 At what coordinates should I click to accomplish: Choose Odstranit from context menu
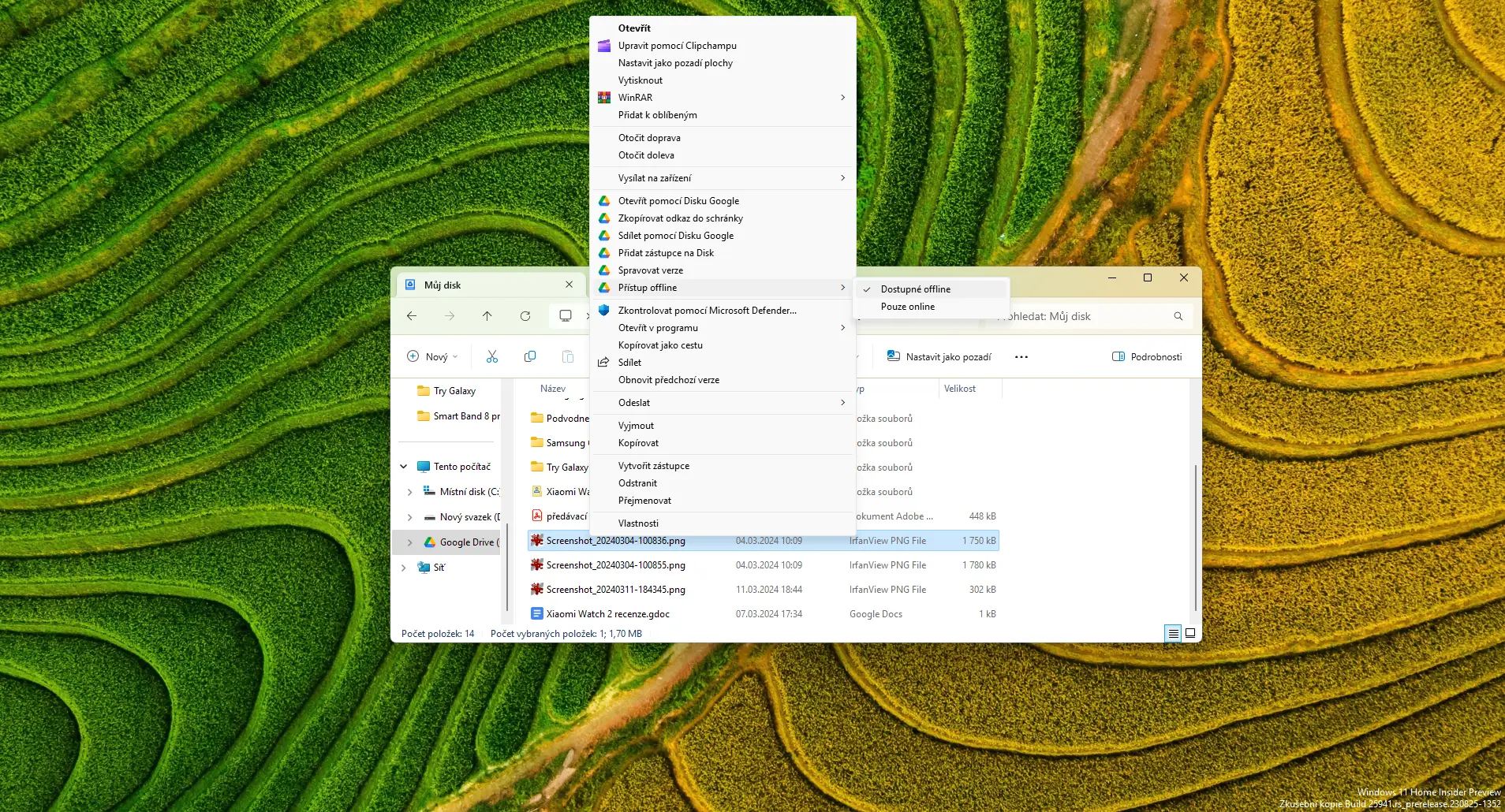click(x=723, y=483)
